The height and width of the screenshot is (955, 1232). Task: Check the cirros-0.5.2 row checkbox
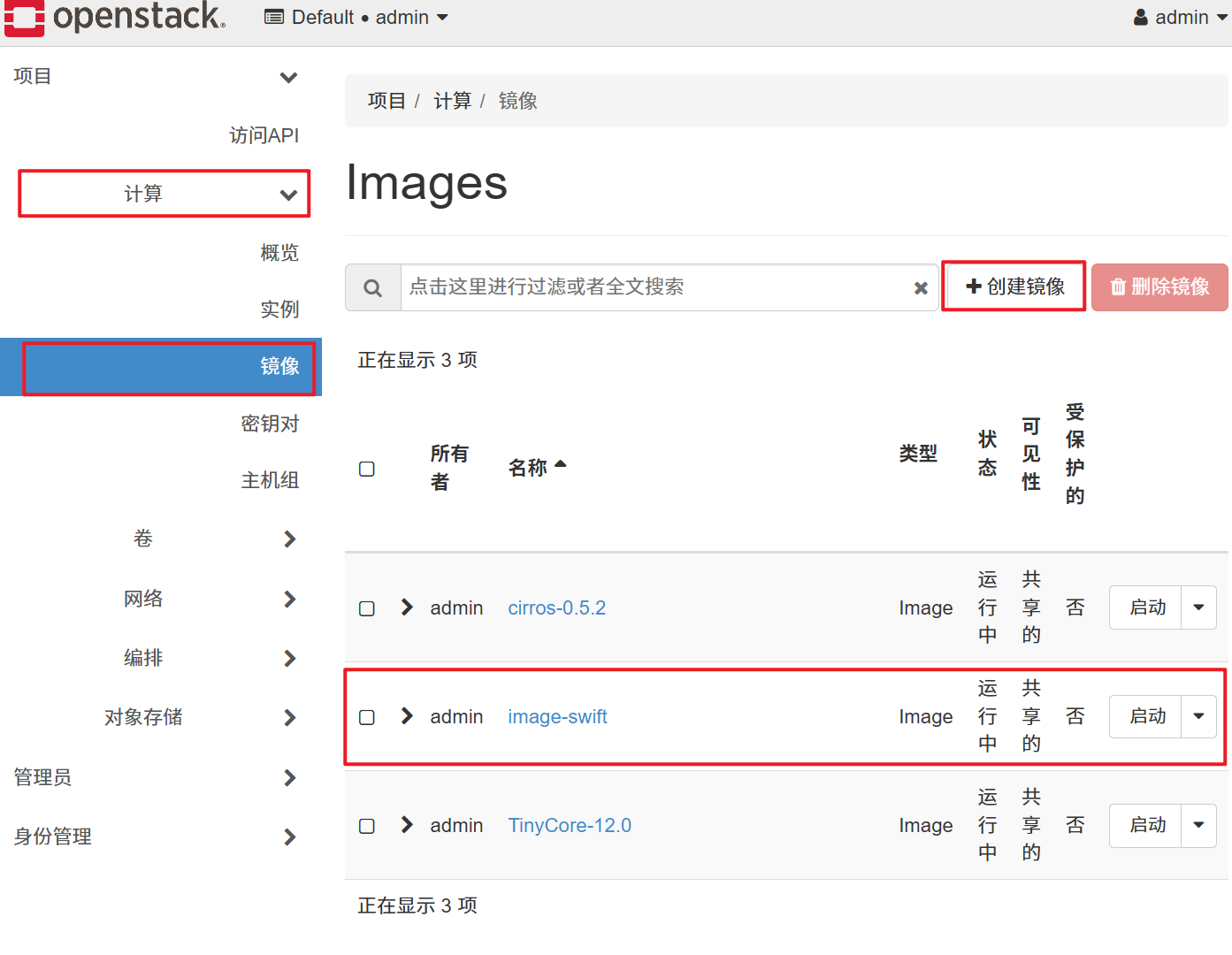pyautogui.click(x=367, y=608)
